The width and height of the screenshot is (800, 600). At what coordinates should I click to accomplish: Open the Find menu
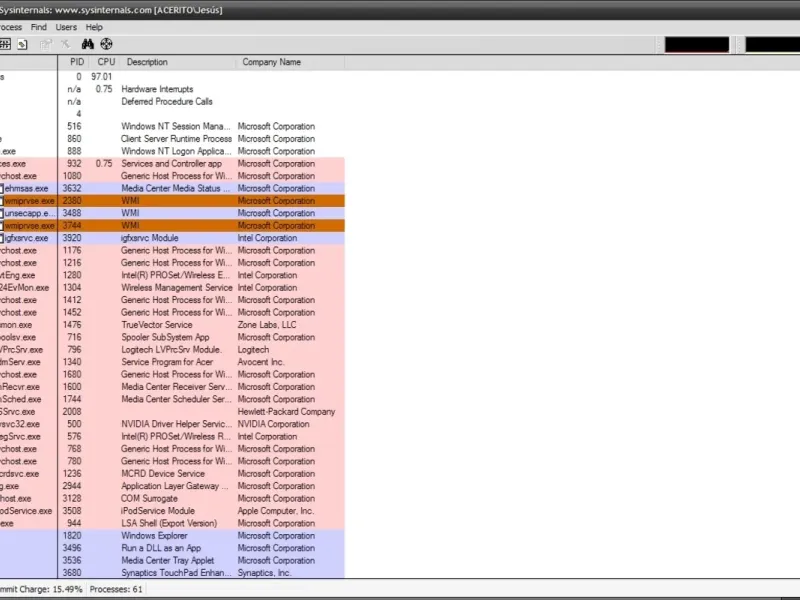38,27
